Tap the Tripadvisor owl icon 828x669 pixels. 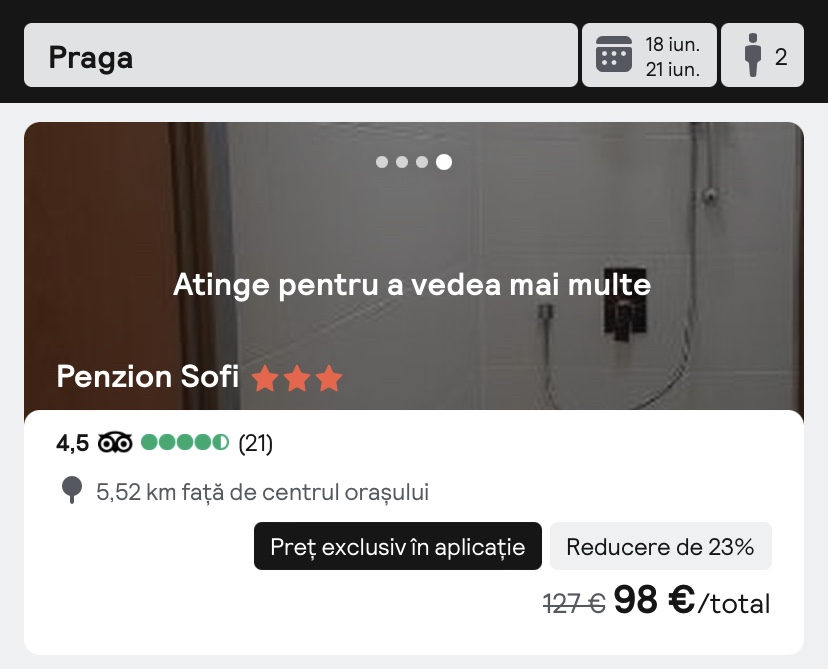point(115,442)
